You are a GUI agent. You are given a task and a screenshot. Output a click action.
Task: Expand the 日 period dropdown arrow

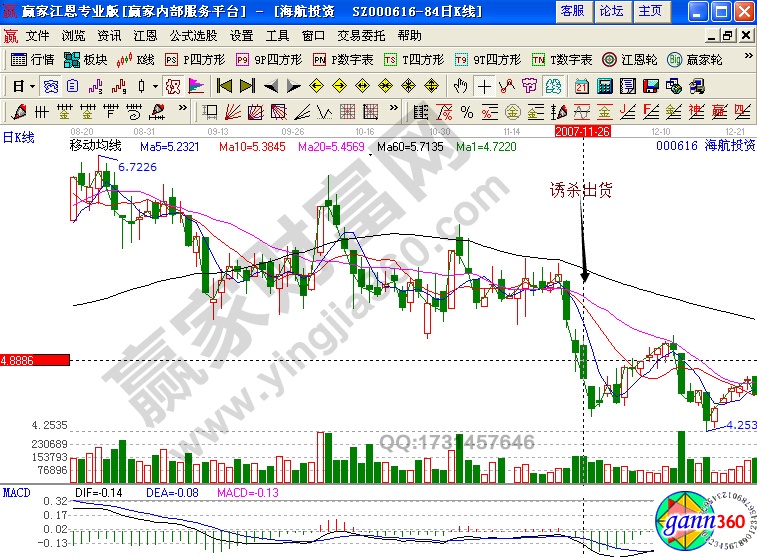[x=33, y=85]
